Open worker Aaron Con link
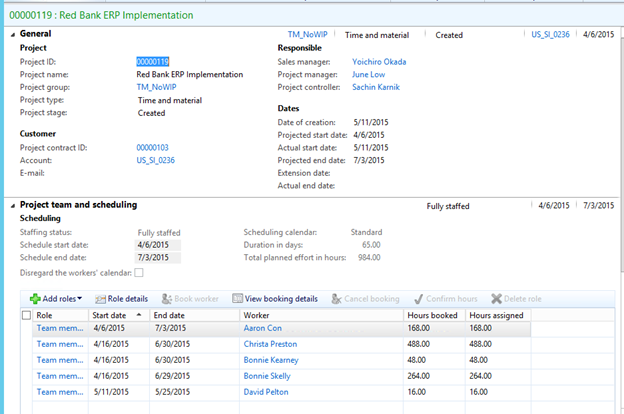The image size is (624, 414). coord(263,328)
